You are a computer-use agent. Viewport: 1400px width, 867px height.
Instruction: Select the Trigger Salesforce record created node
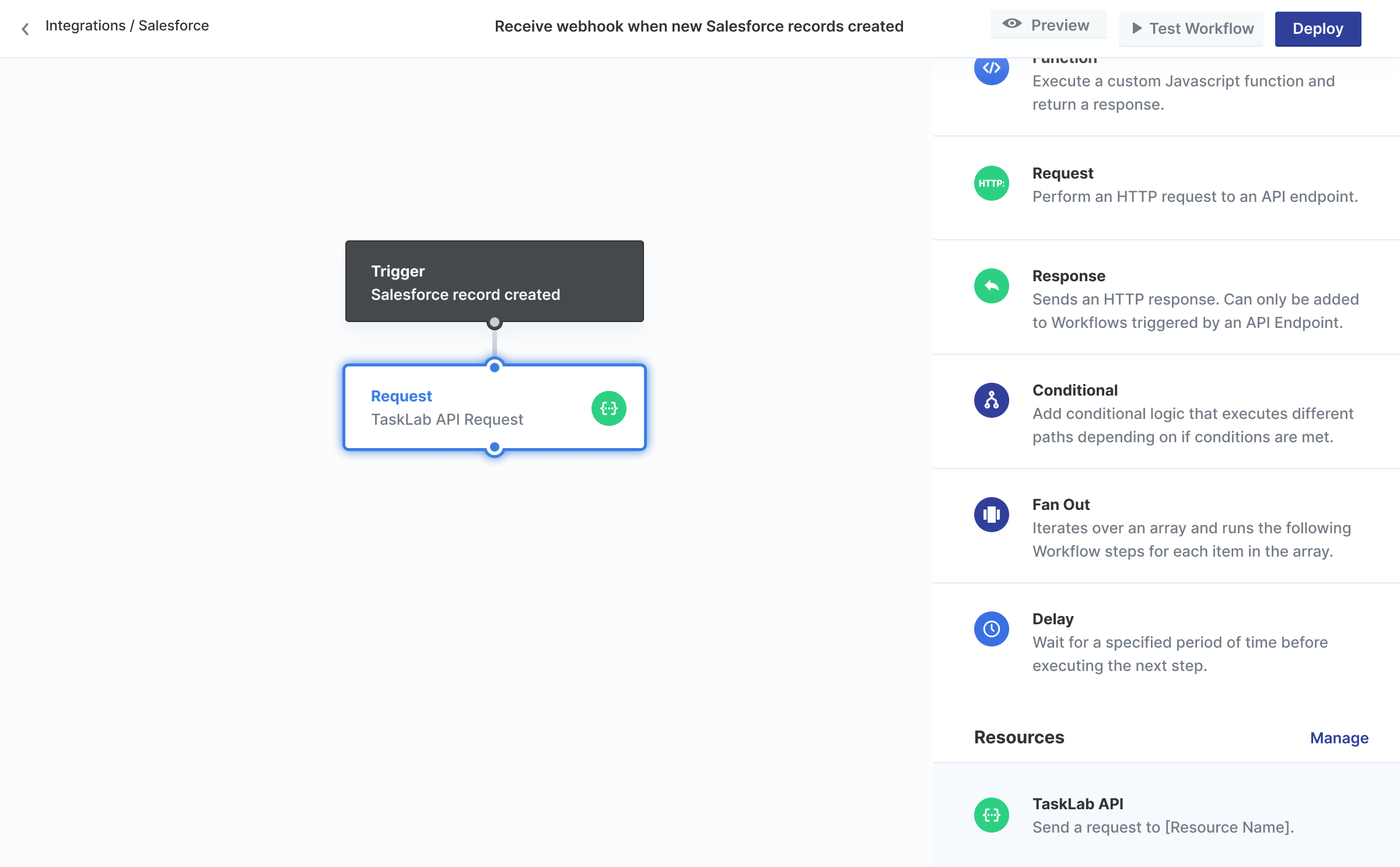pos(494,282)
